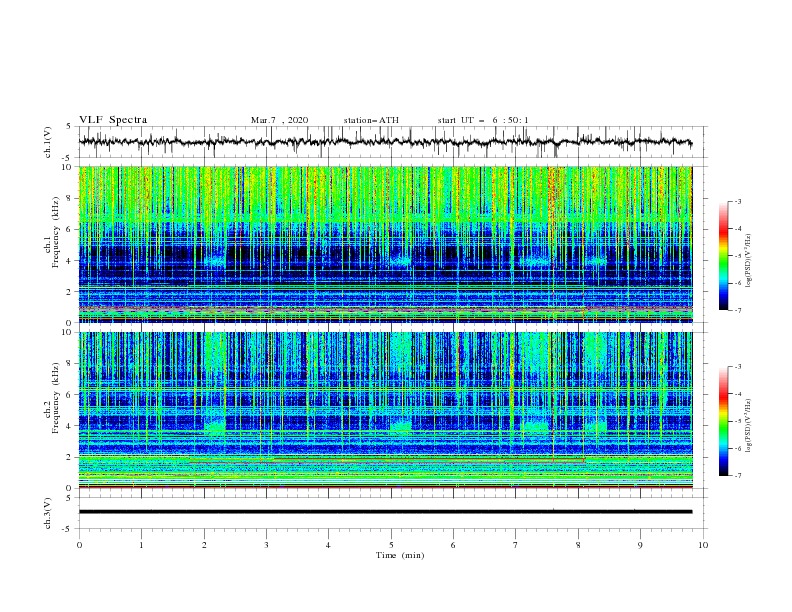Screen dimensions: 792x612
Task: Click the "-7" label on ch.2 color bar
Action: click(737, 475)
